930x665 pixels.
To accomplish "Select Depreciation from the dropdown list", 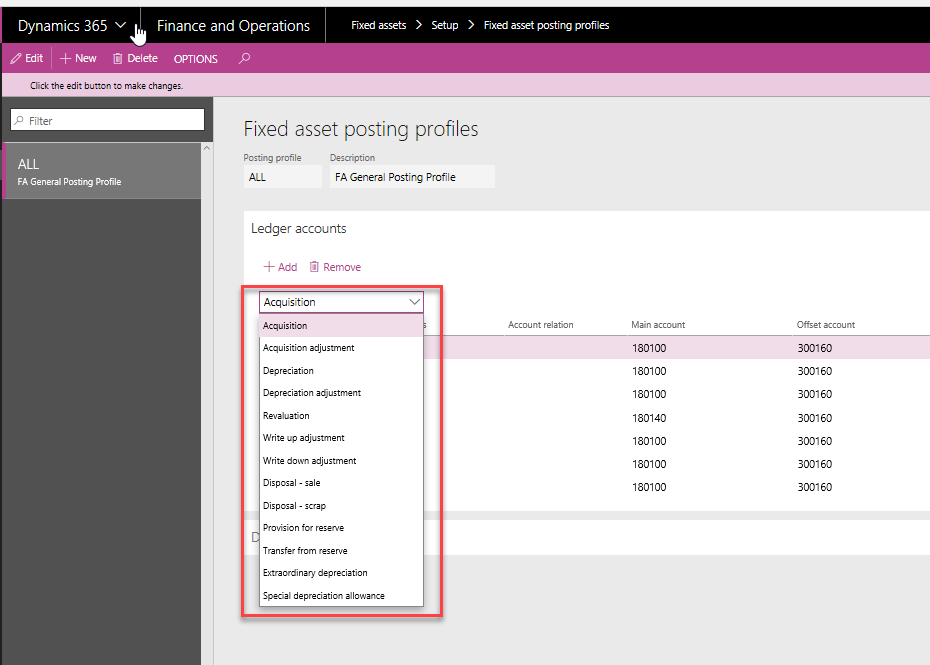I will click(x=288, y=371).
